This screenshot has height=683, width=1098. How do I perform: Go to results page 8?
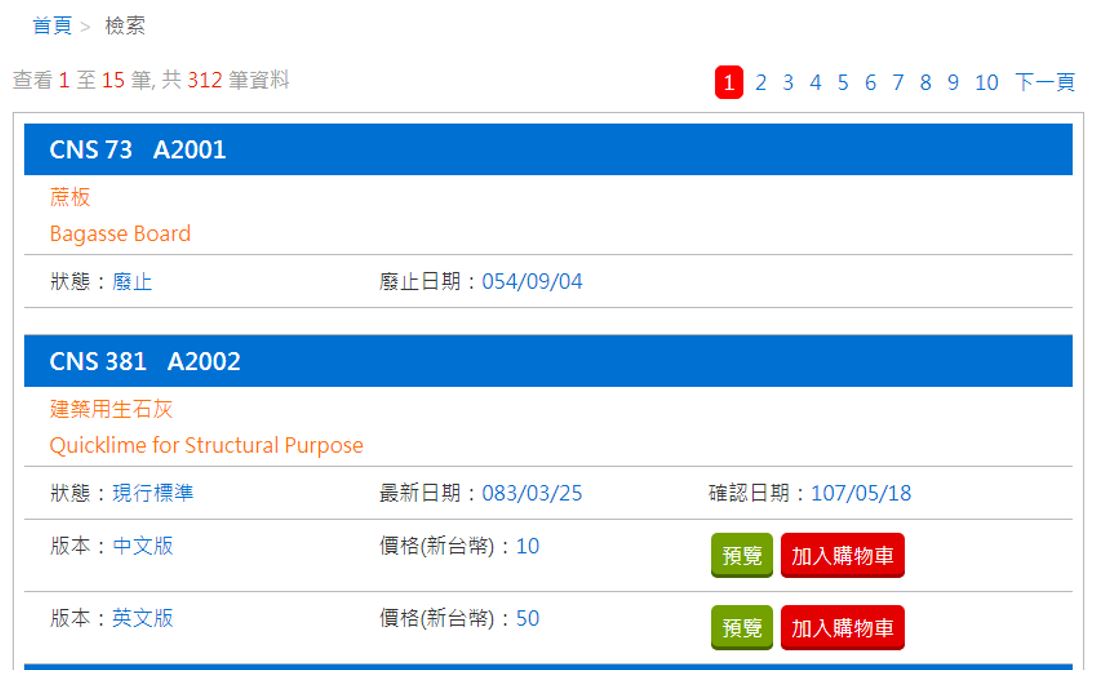click(x=925, y=83)
